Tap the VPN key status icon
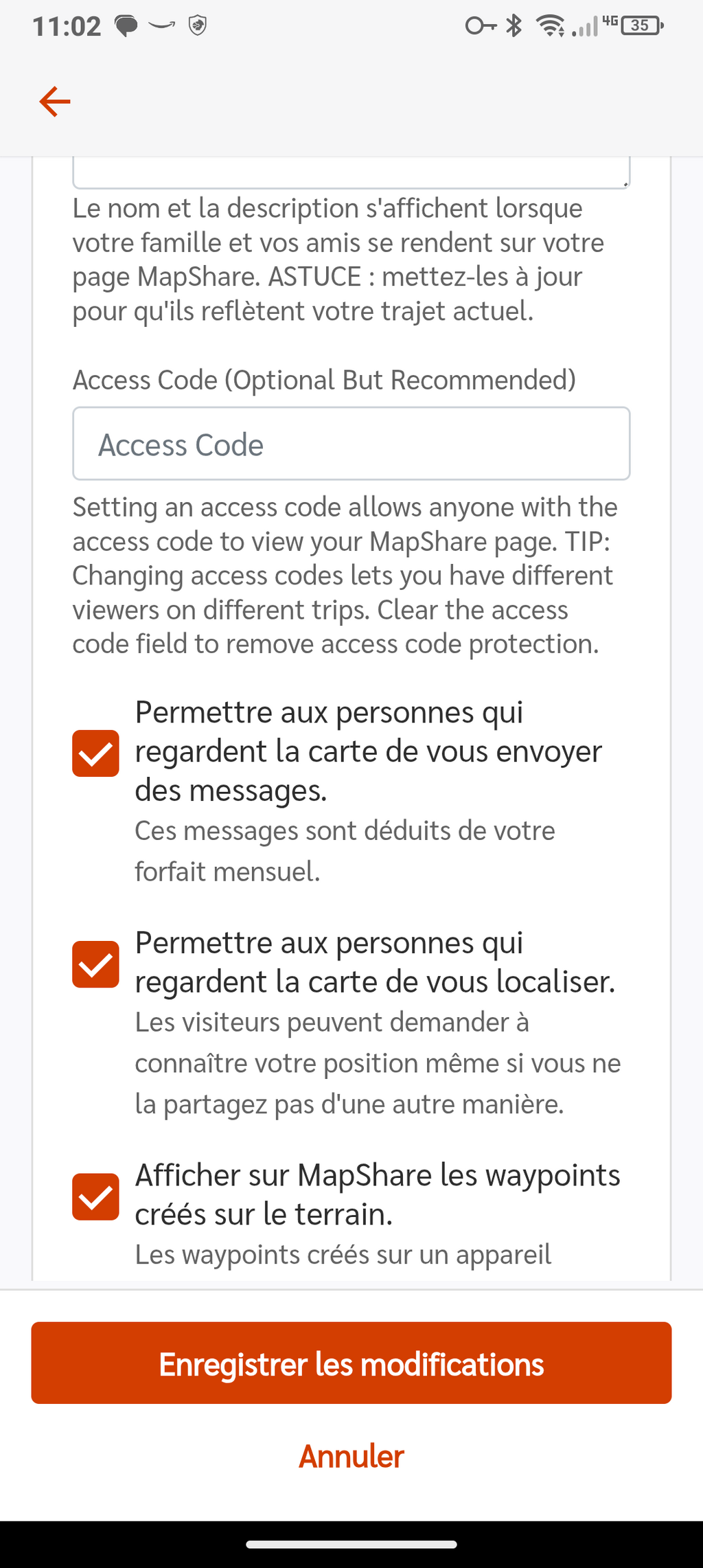Image resolution: width=703 pixels, height=1568 pixels. click(x=481, y=26)
